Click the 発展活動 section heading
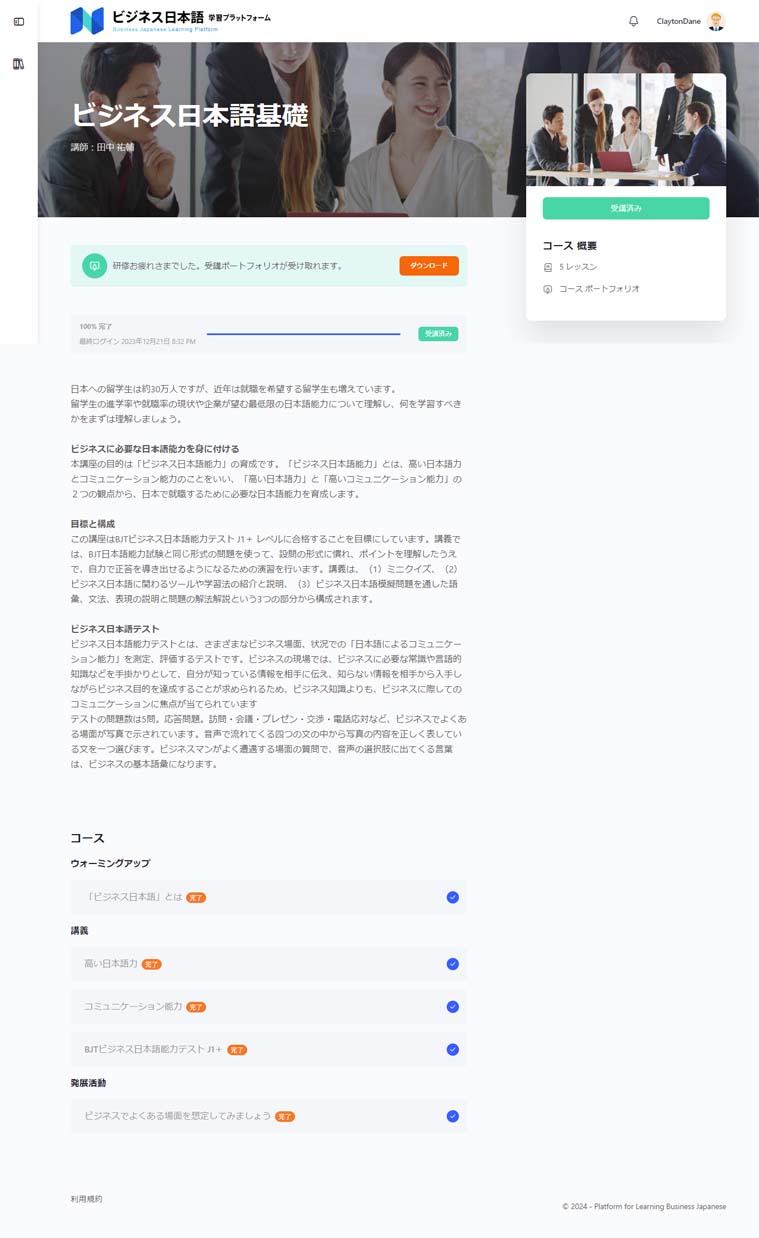 tap(88, 1083)
